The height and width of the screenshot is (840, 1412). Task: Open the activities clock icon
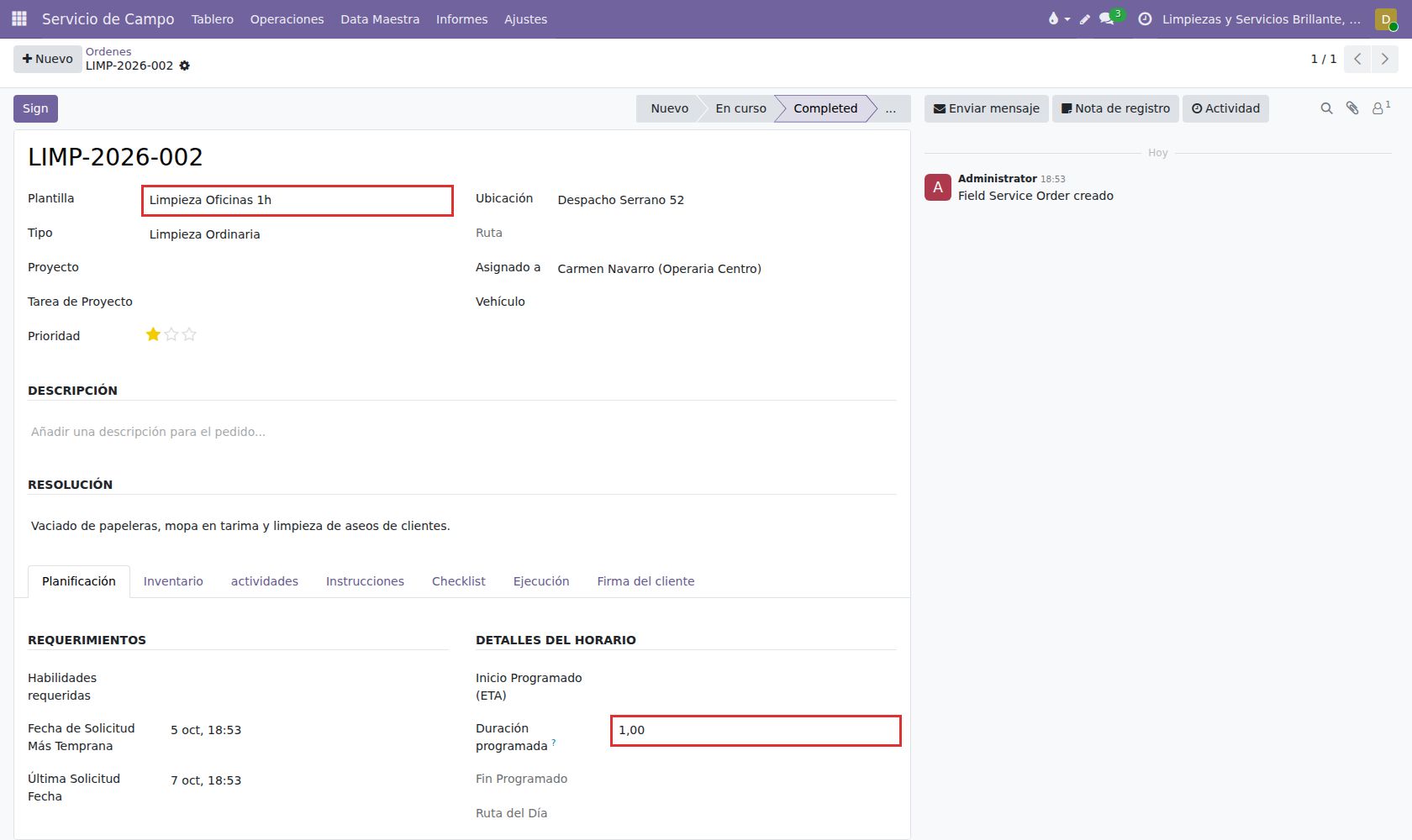pyautogui.click(x=1145, y=18)
